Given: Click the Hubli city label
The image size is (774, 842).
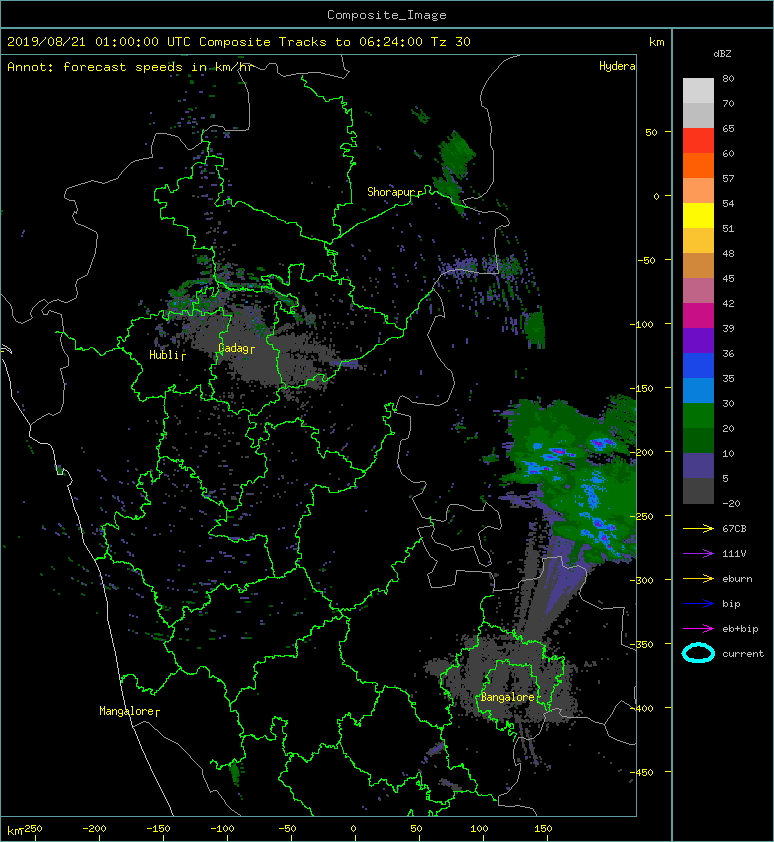Looking at the screenshot, I should pyautogui.click(x=164, y=355).
